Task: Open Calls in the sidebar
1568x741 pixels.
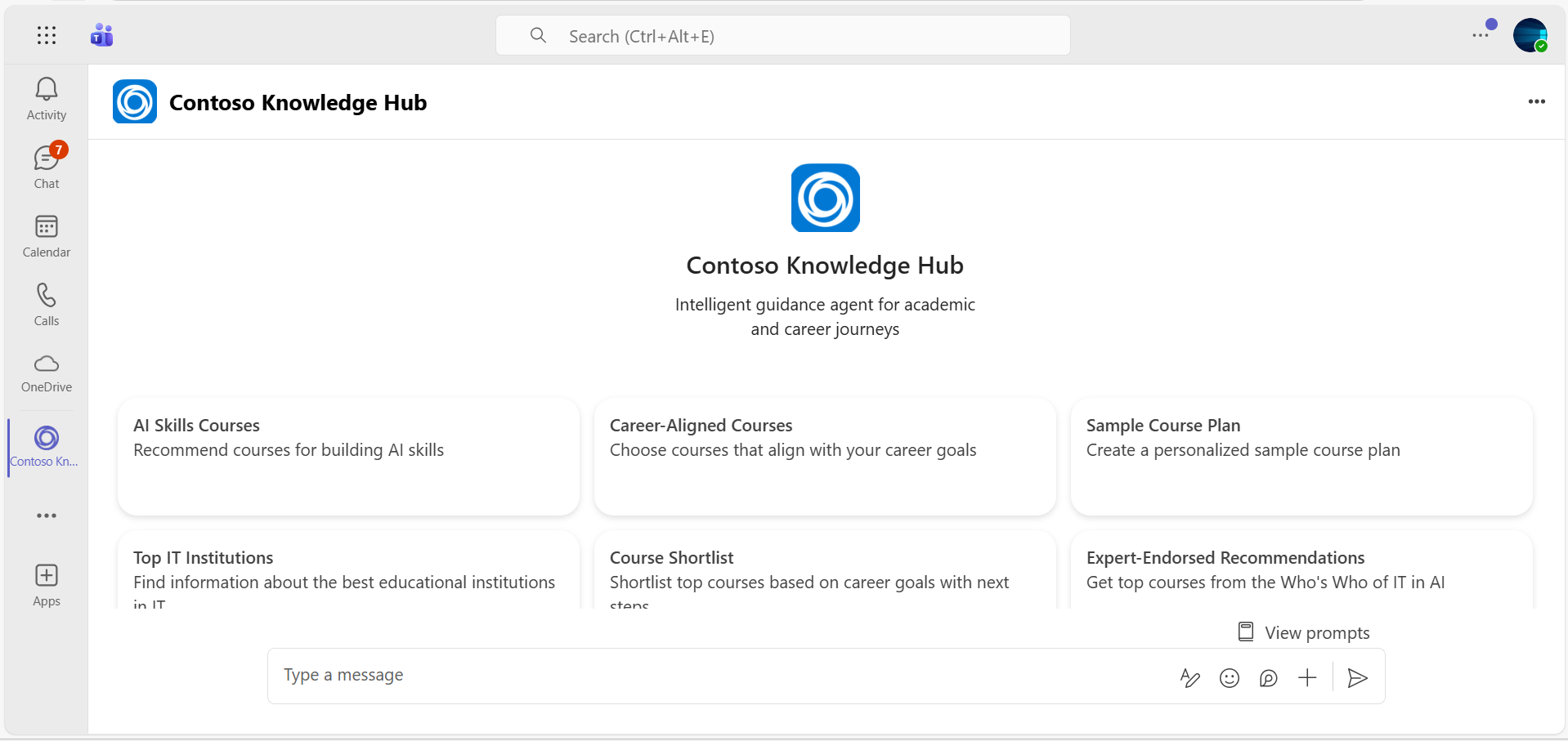Action: (47, 304)
